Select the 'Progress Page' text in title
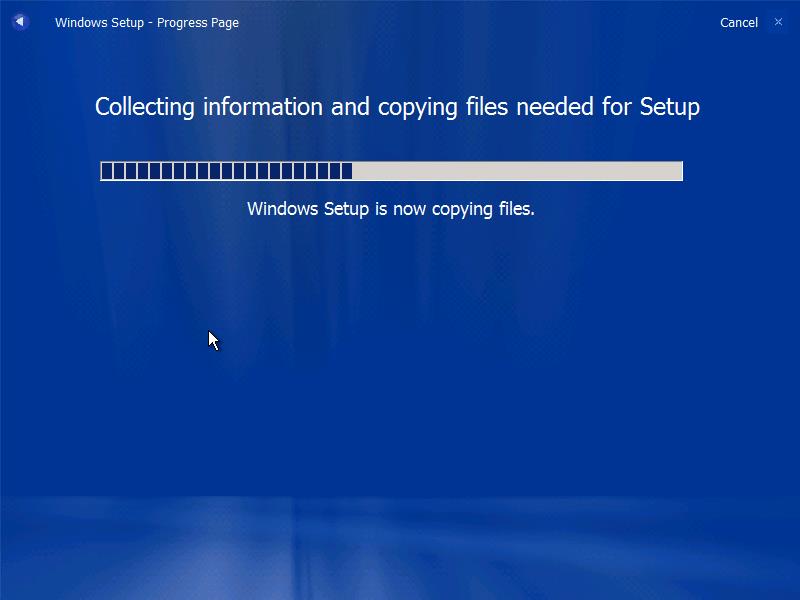 pos(198,22)
